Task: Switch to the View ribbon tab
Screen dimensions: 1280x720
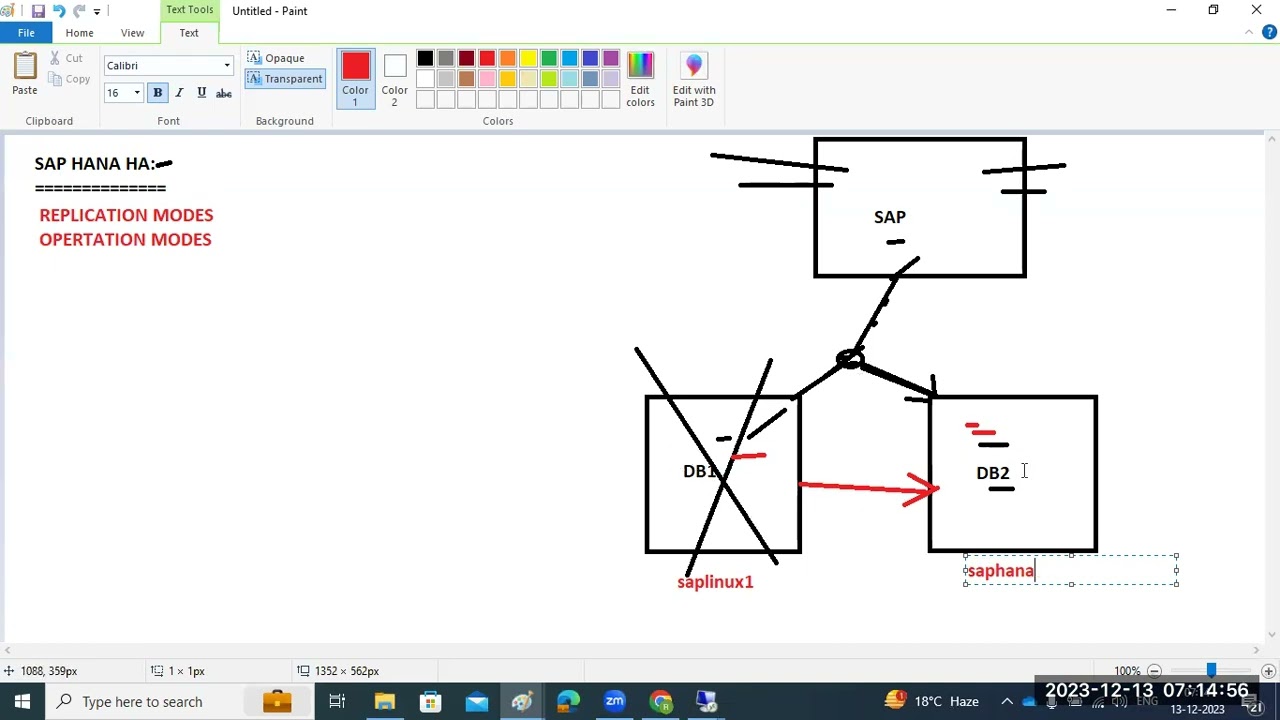Action: pyautogui.click(x=132, y=33)
